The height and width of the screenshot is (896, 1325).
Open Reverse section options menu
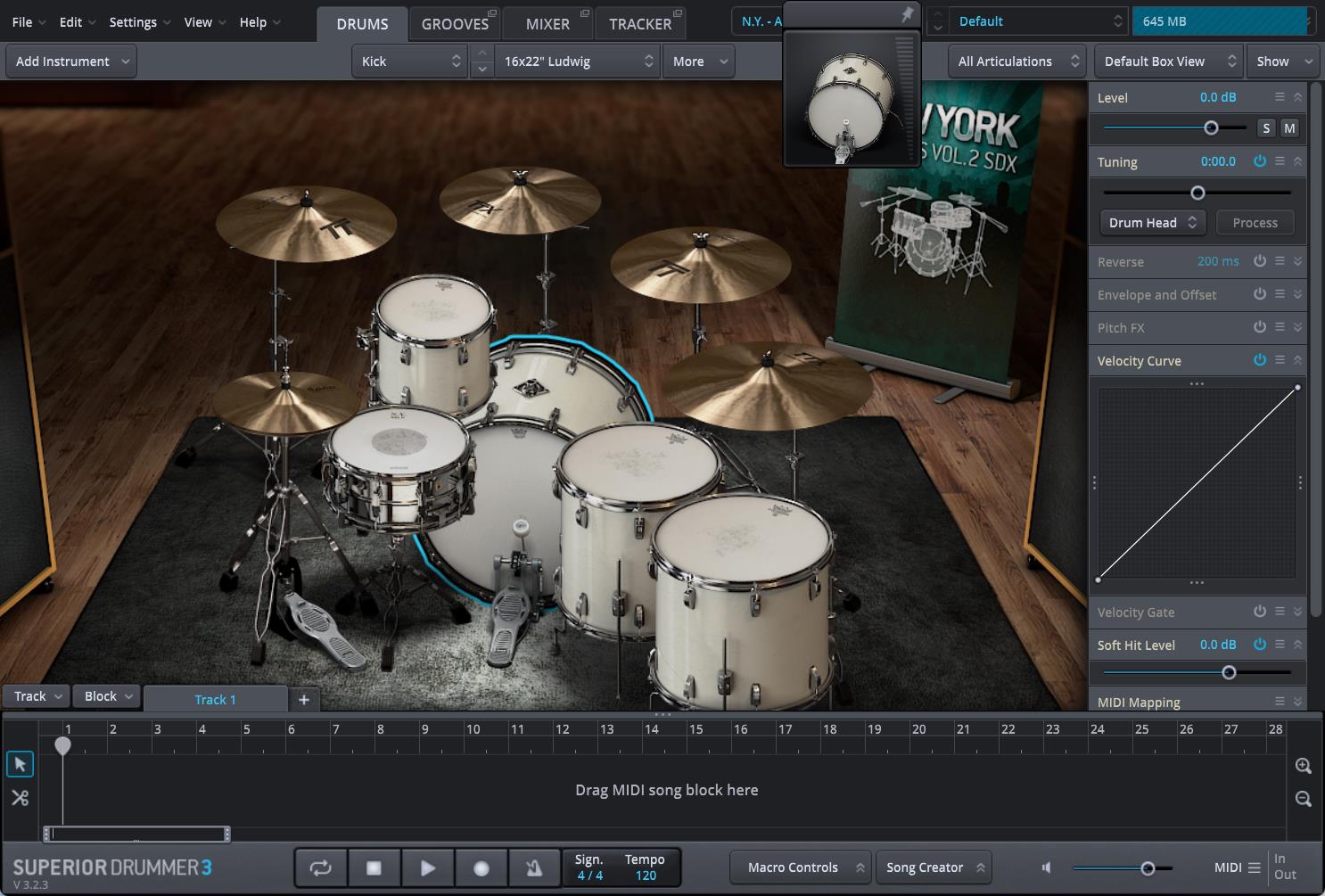[x=1280, y=261]
